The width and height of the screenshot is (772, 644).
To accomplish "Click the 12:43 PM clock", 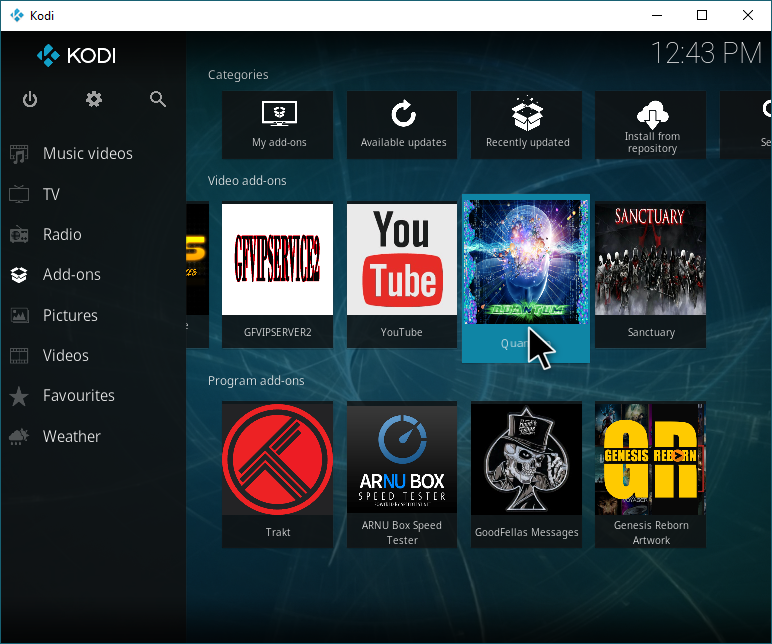I will tap(707, 53).
